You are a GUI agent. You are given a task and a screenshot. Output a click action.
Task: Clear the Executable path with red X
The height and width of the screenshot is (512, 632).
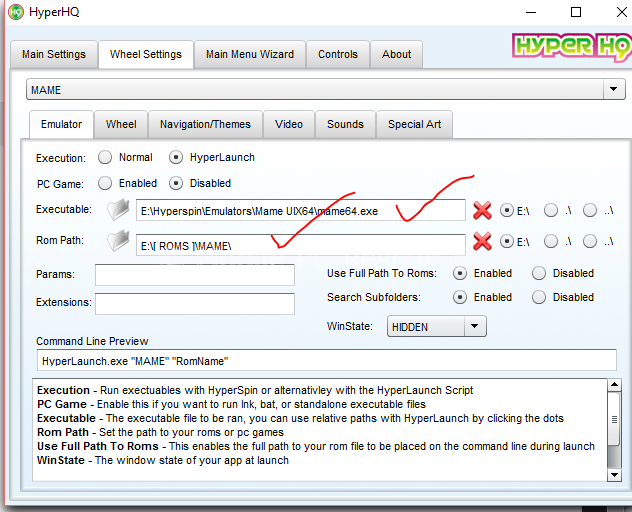click(x=482, y=210)
